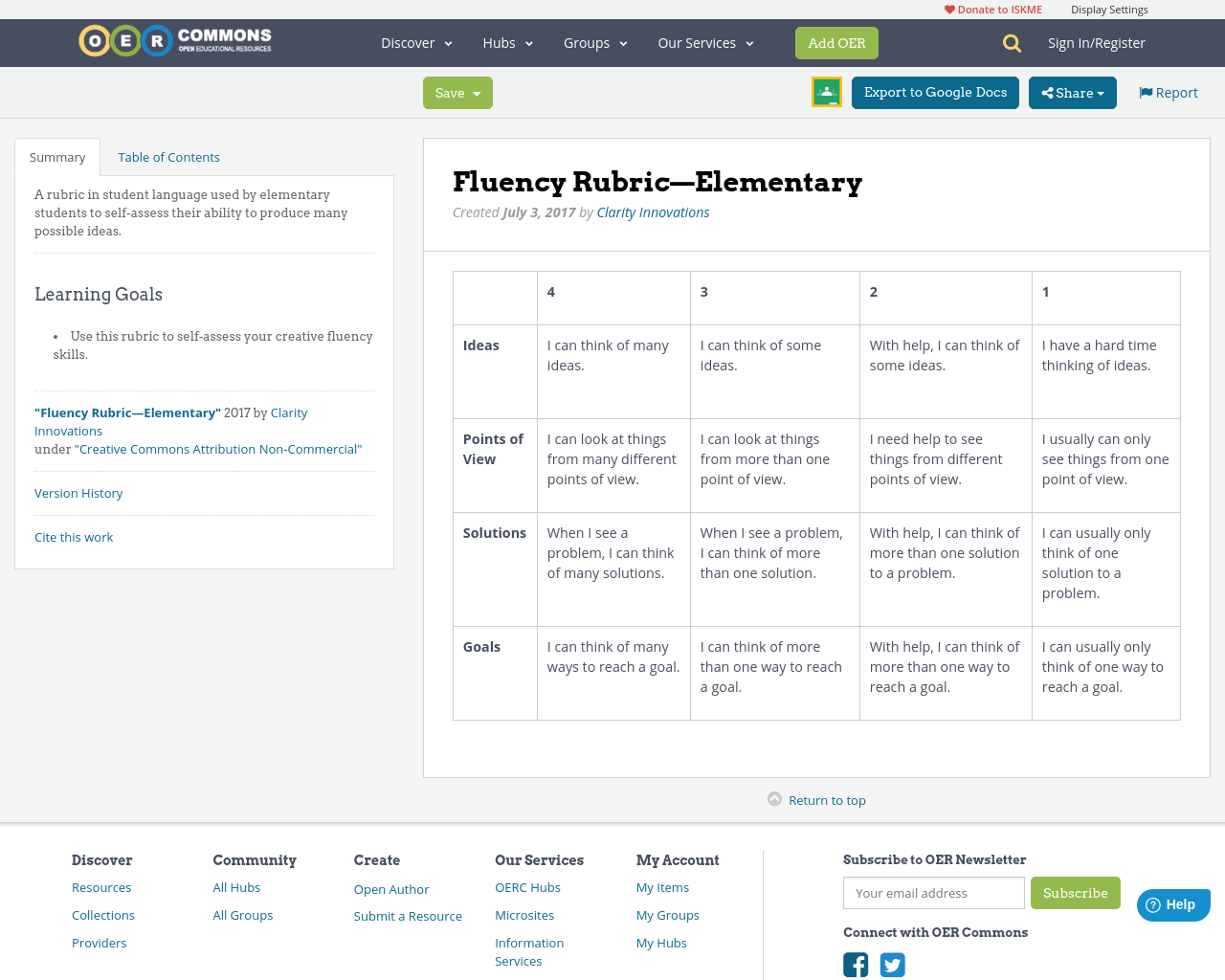
Task: Expand the Discover menu
Action: point(415,43)
